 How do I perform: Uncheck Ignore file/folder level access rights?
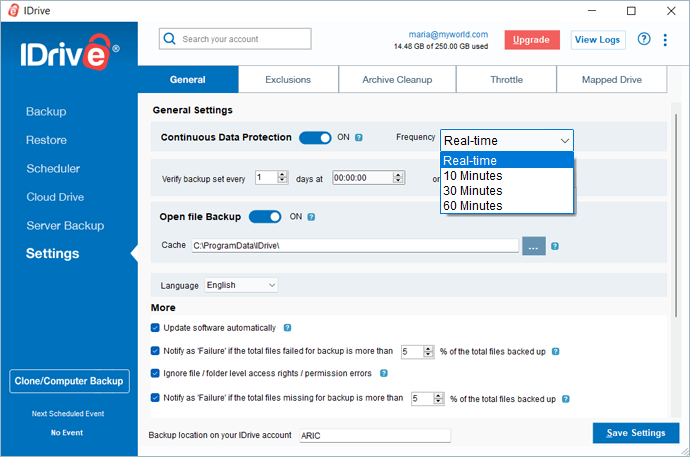pyautogui.click(x=155, y=373)
